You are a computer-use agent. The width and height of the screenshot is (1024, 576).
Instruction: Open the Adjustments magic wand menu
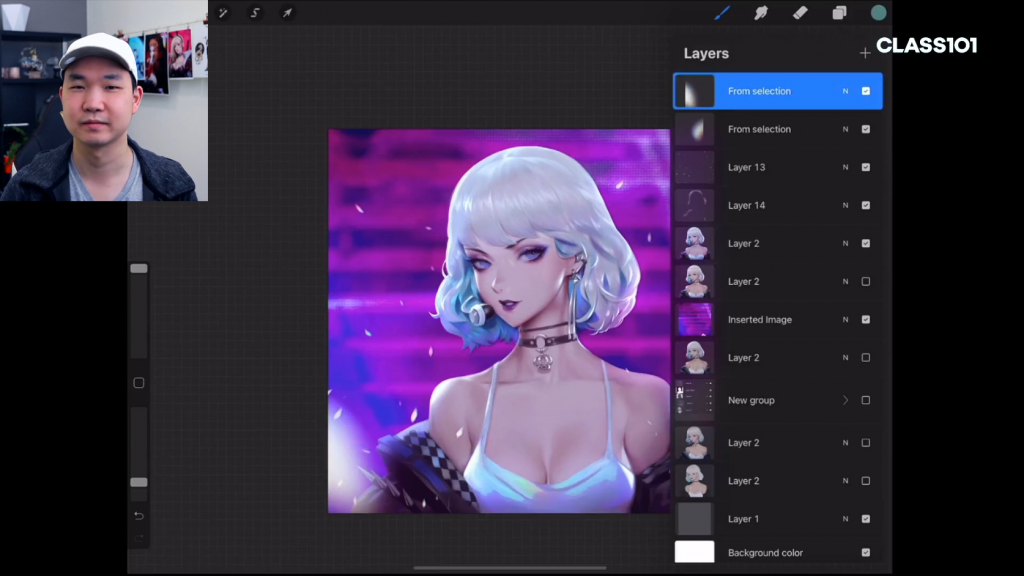pyautogui.click(x=223, y=13)
